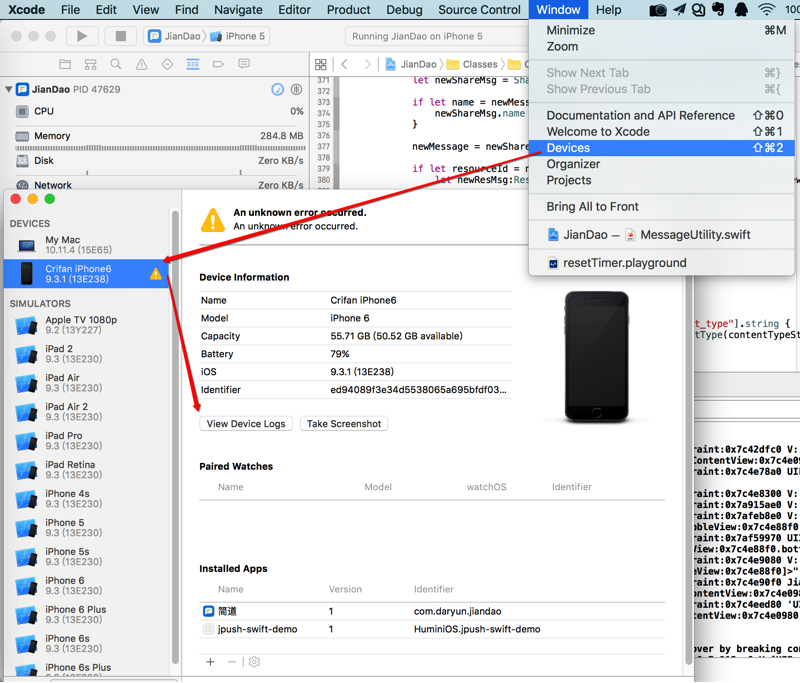The width and height of the screenshot is (800, 683).
Task: Click the related items grid icon in editor
Action: pos(320,64)
